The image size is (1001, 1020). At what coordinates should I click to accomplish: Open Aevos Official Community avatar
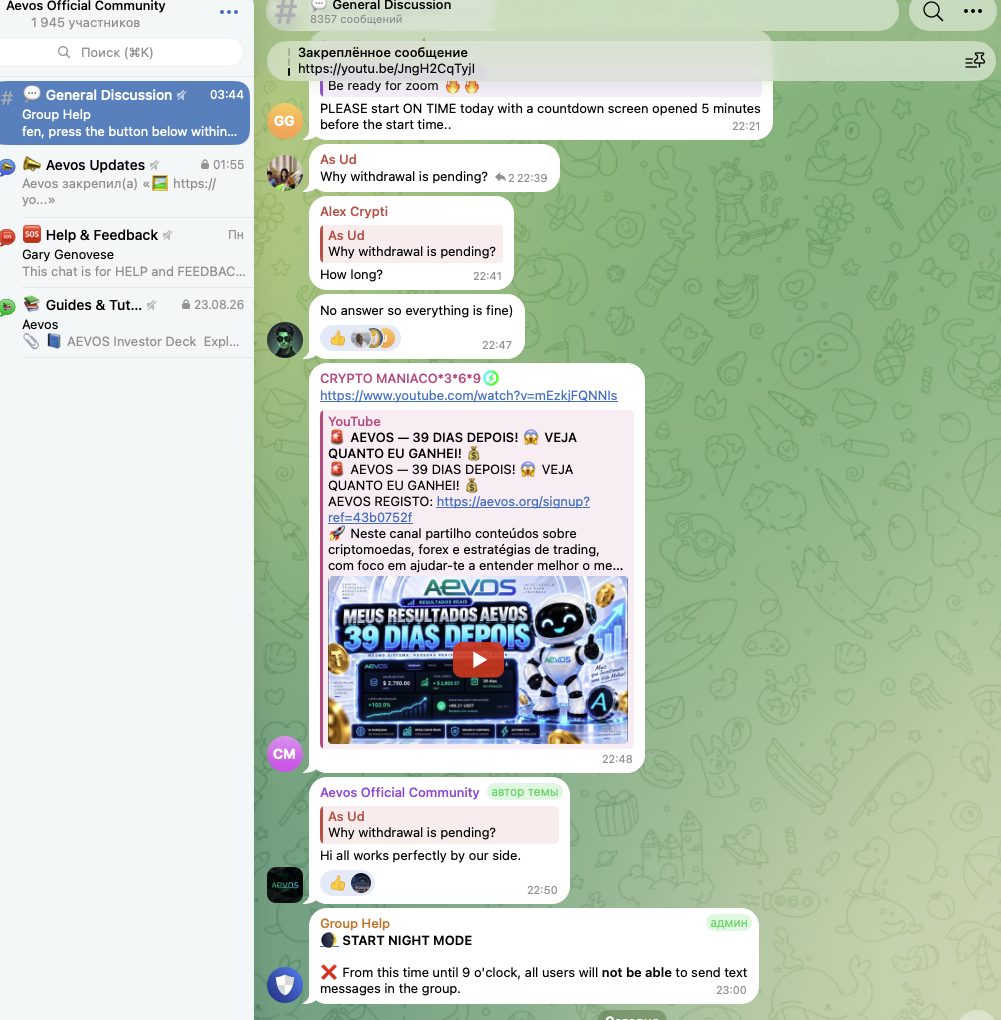point(284,885)
